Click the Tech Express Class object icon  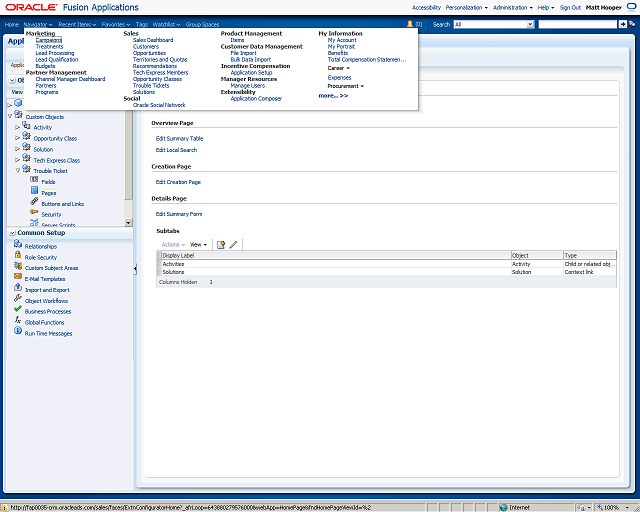click(27, 158)
